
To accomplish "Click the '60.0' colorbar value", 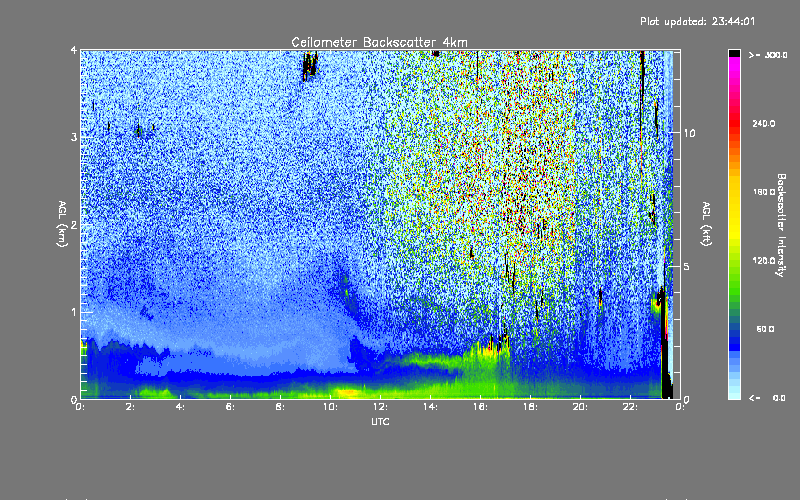I will pyautogui.click(x=765, y=329).
